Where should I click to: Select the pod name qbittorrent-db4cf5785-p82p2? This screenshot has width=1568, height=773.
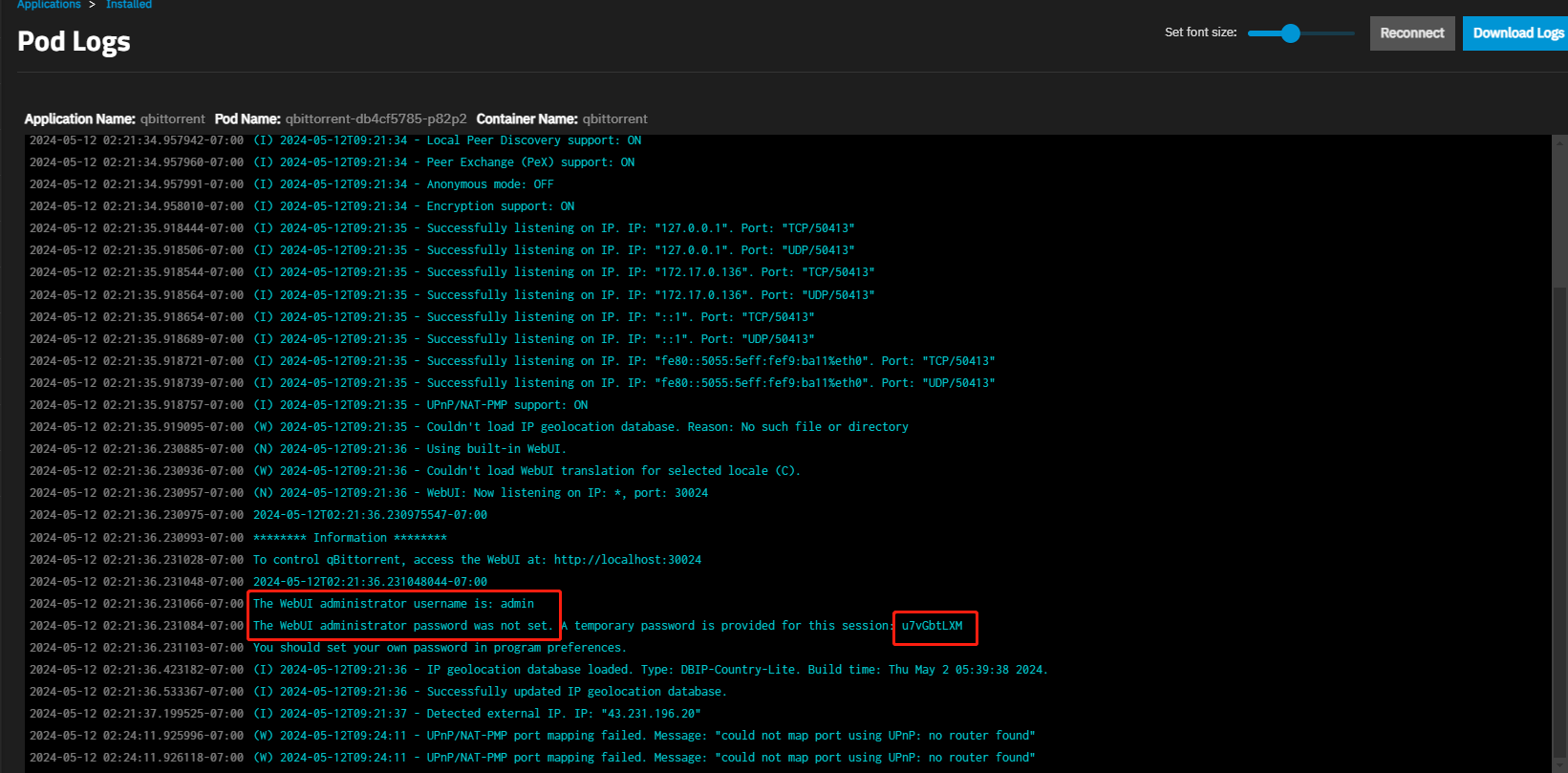[x=376, y=119]
